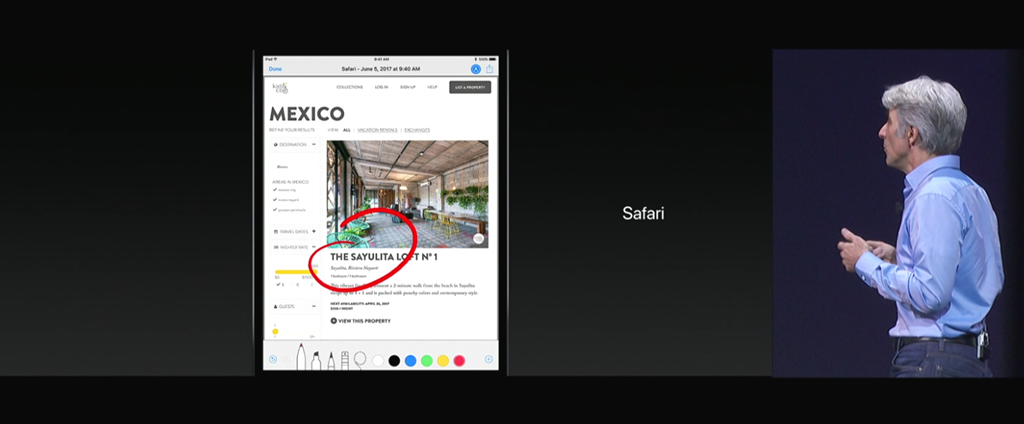The height and width of the screenshot is (424, 1024).
Task: Toggle the yucatan peninsula area checkbox
Action: 275,210
